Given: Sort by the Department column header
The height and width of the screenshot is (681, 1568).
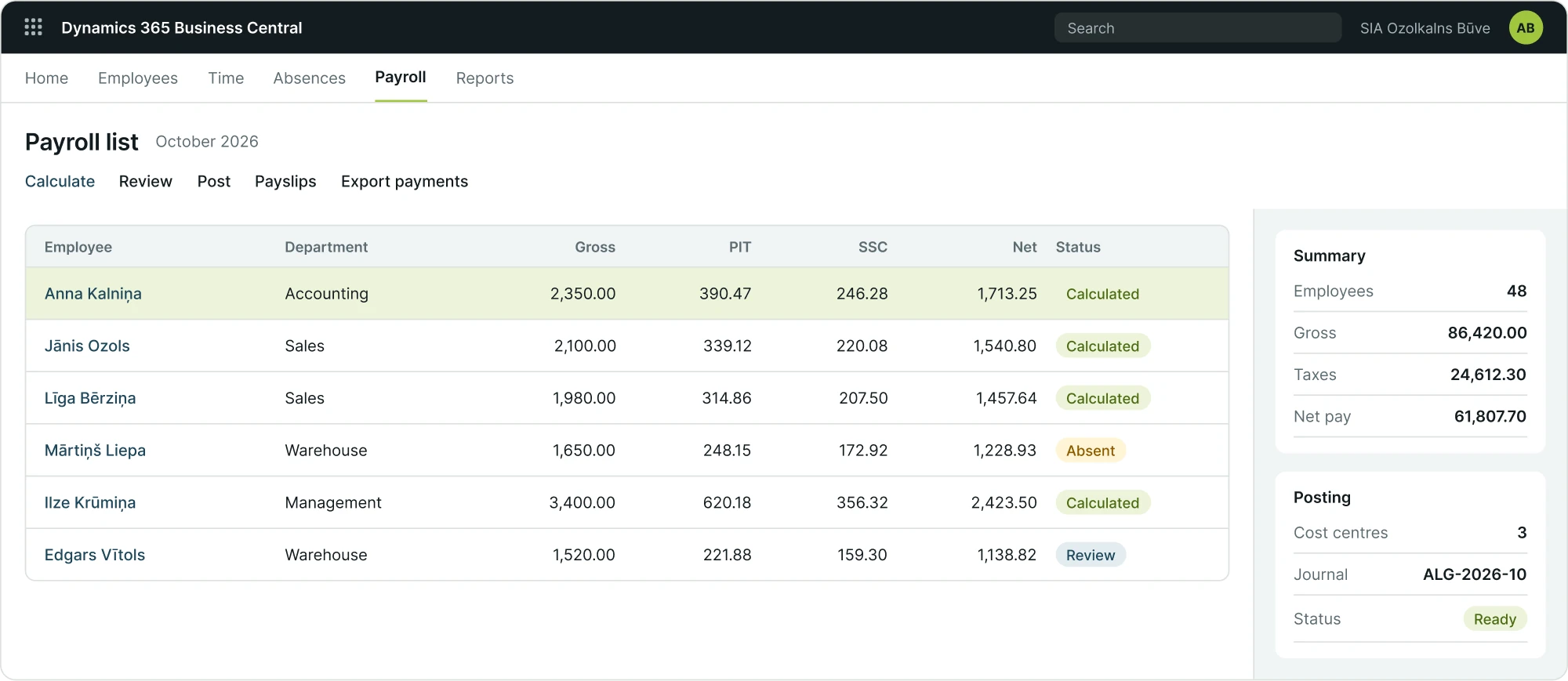Looking at the screenshot, I should click(326, 247).
